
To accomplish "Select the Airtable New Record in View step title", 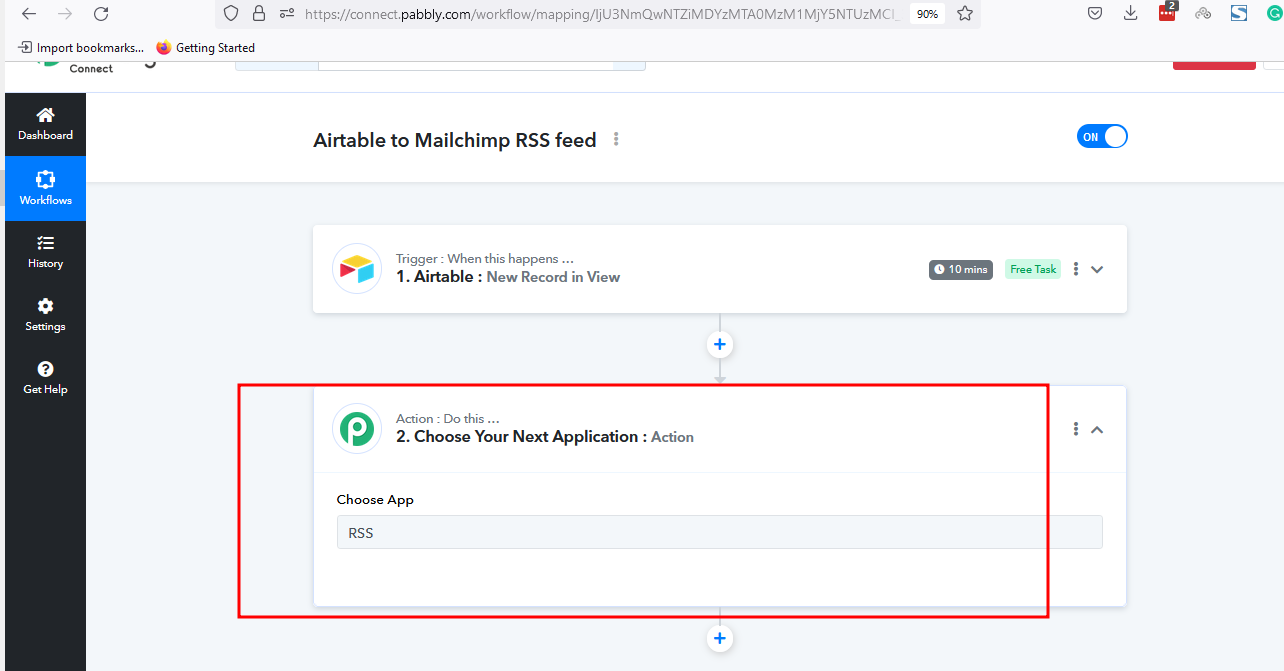I will [x=508, y=277].
